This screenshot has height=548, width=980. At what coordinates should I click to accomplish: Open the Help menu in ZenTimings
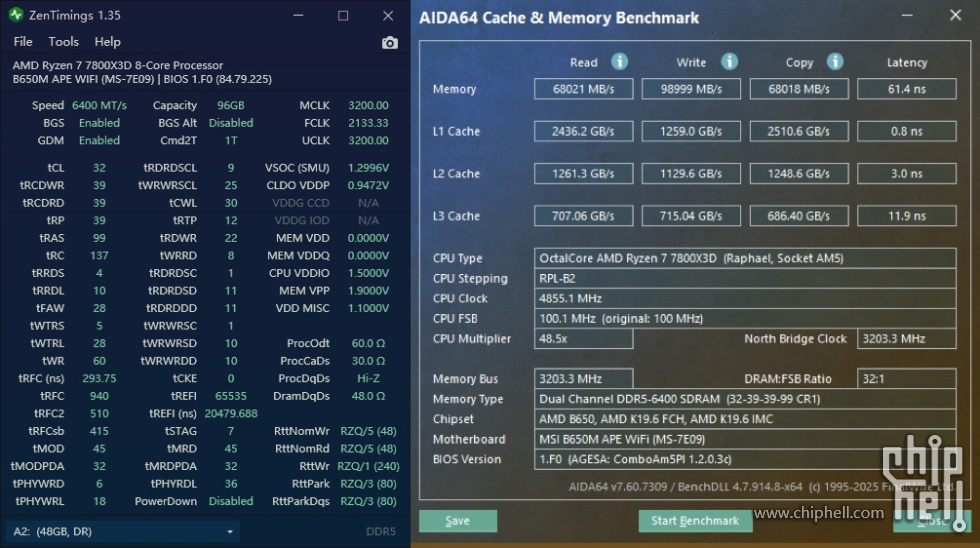[x=108, y=42]
